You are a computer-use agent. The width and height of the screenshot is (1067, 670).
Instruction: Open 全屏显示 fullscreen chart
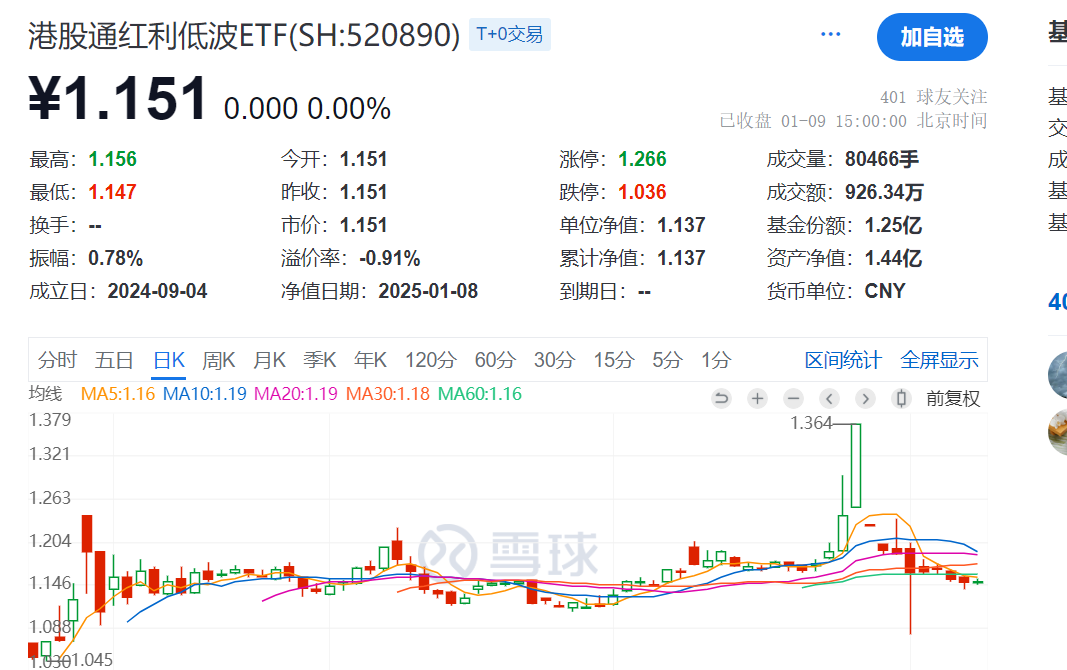click(x=939, y=360)
